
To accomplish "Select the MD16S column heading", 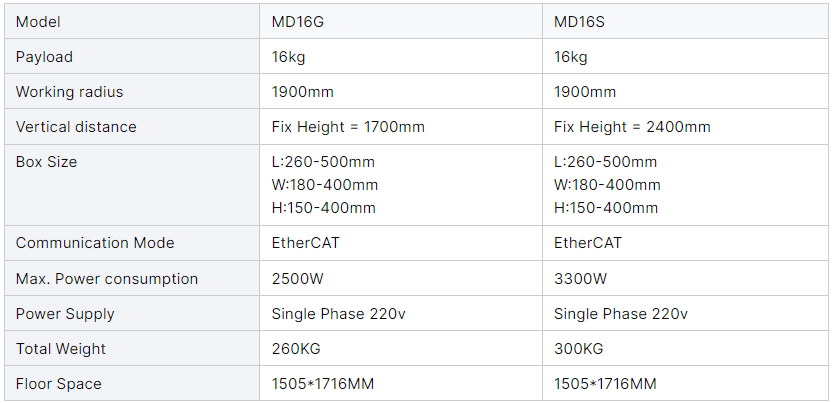I will pos(578,22).
